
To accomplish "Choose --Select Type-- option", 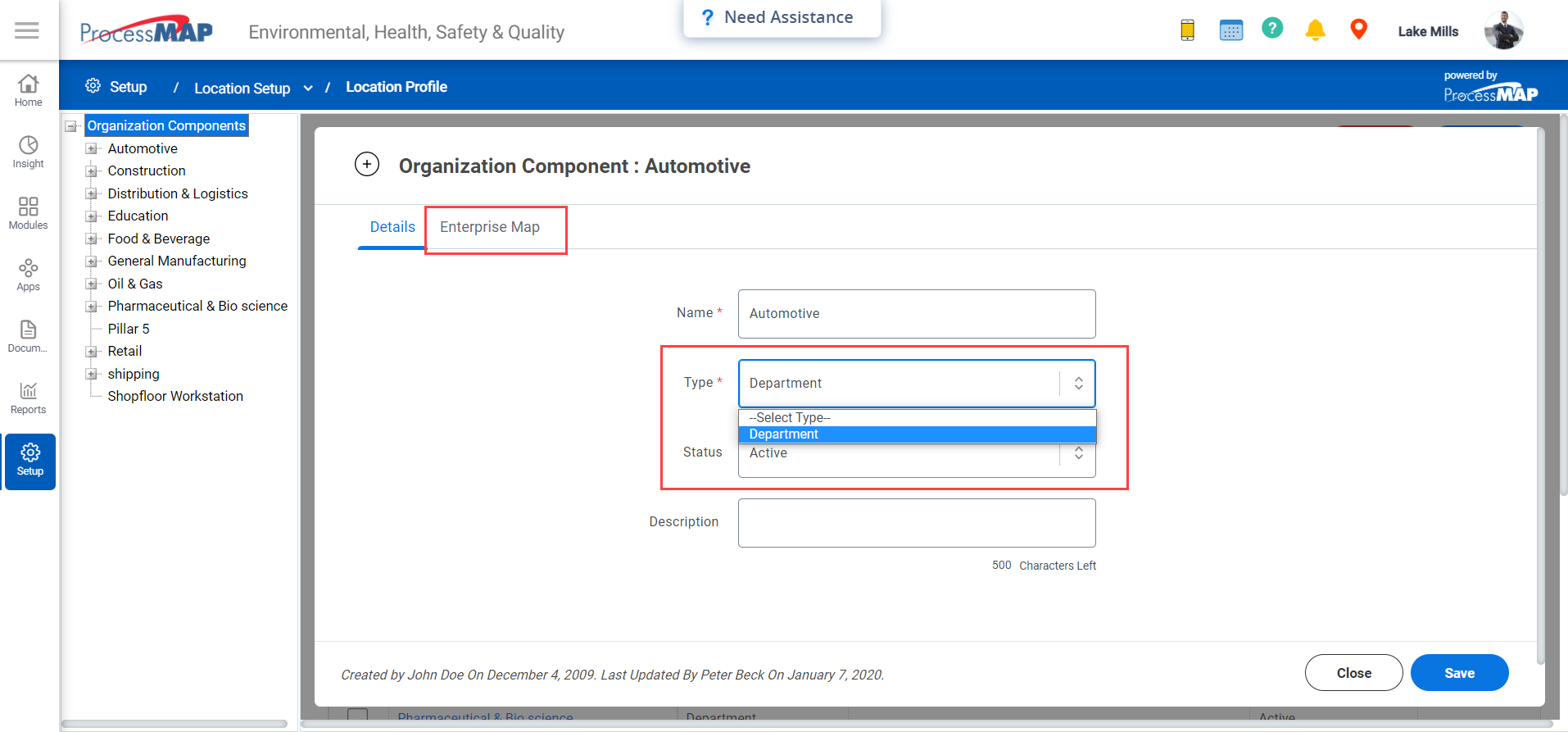I will (x=917, y=418).
